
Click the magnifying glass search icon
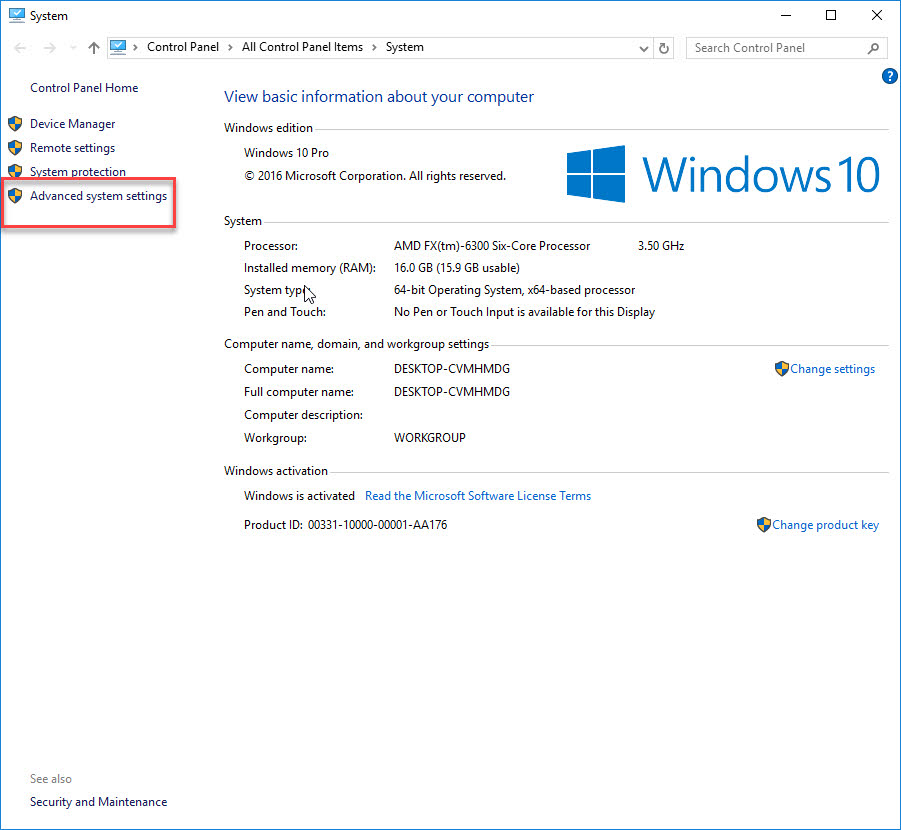coord(873,47)
